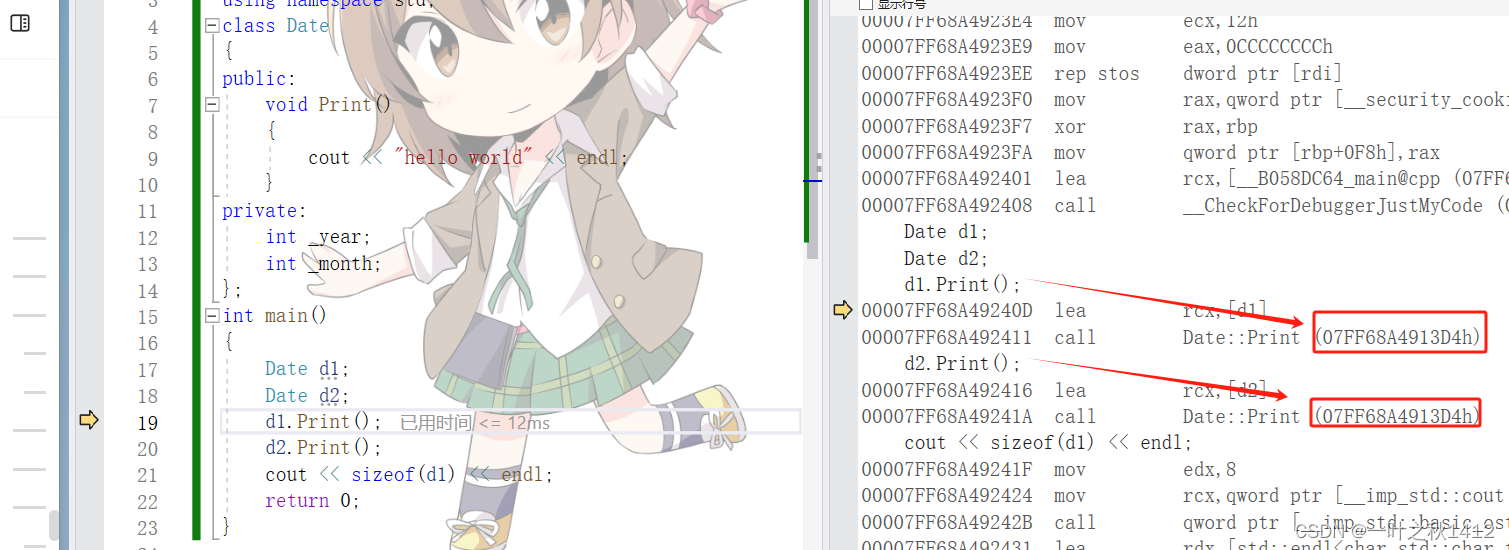Click the cout << "hello world" code line
The width and height of the screenshot is (1509, 550).
pyautogui.click(x=468, y=158)
